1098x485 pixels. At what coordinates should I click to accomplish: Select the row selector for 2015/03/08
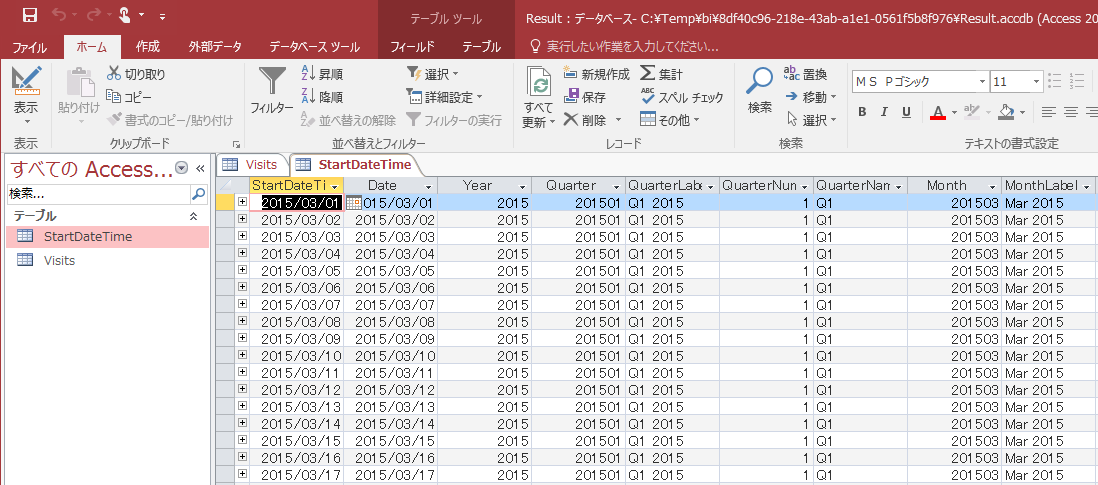click(225, 321)
